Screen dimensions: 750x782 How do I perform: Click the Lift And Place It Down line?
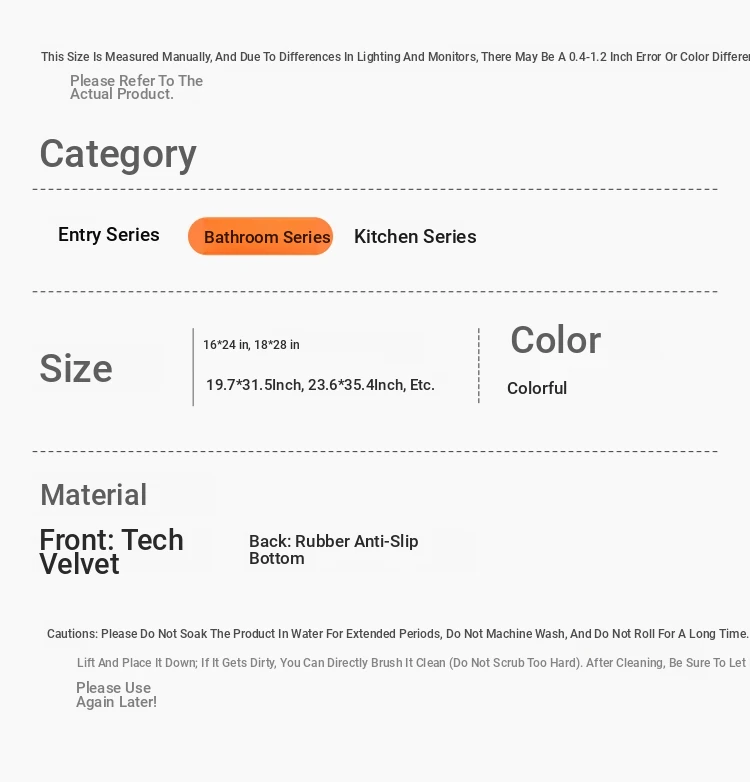tap(412, 663)
